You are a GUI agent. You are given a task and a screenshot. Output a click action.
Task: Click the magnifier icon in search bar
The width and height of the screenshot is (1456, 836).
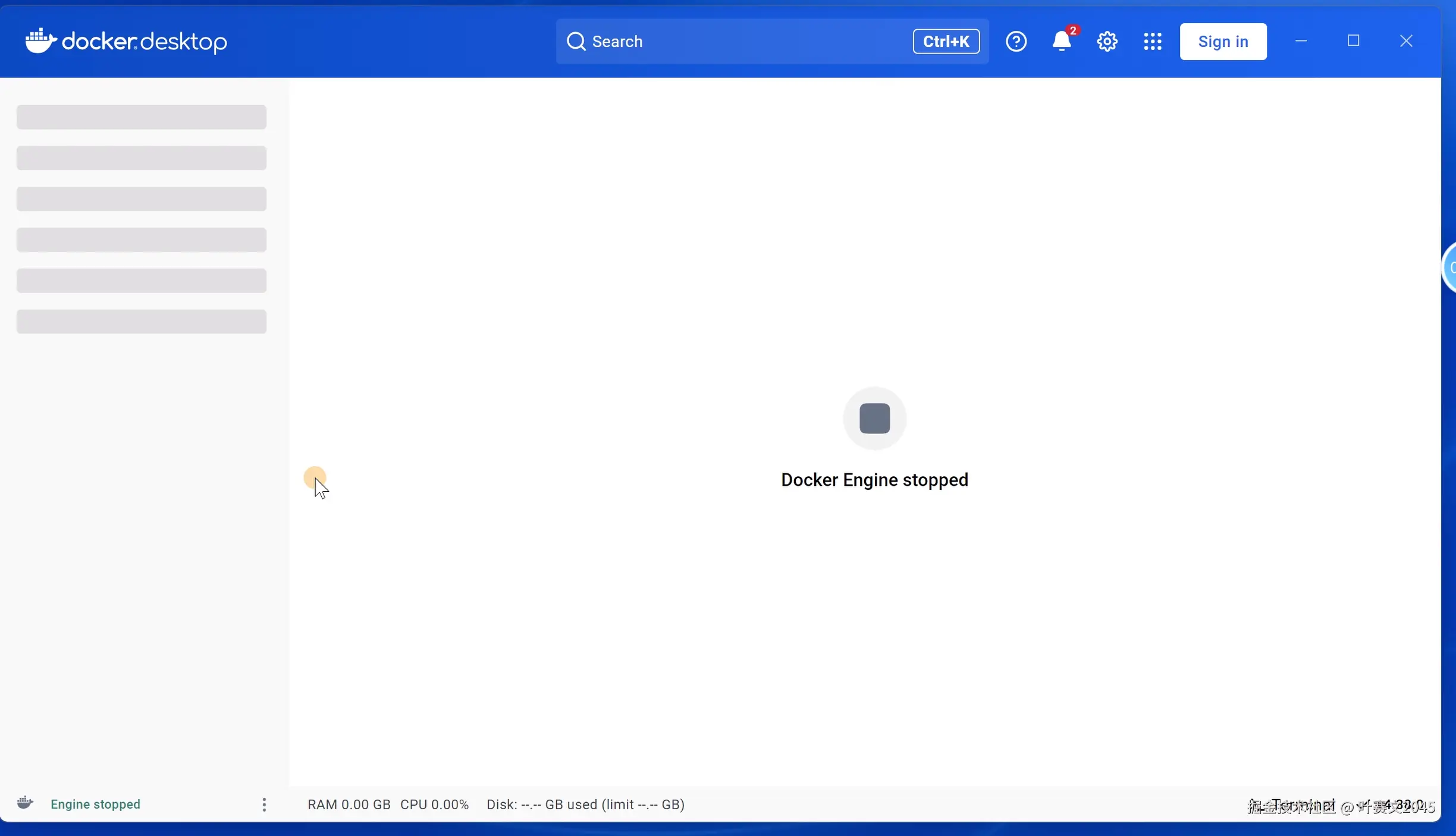click(576, 42)
